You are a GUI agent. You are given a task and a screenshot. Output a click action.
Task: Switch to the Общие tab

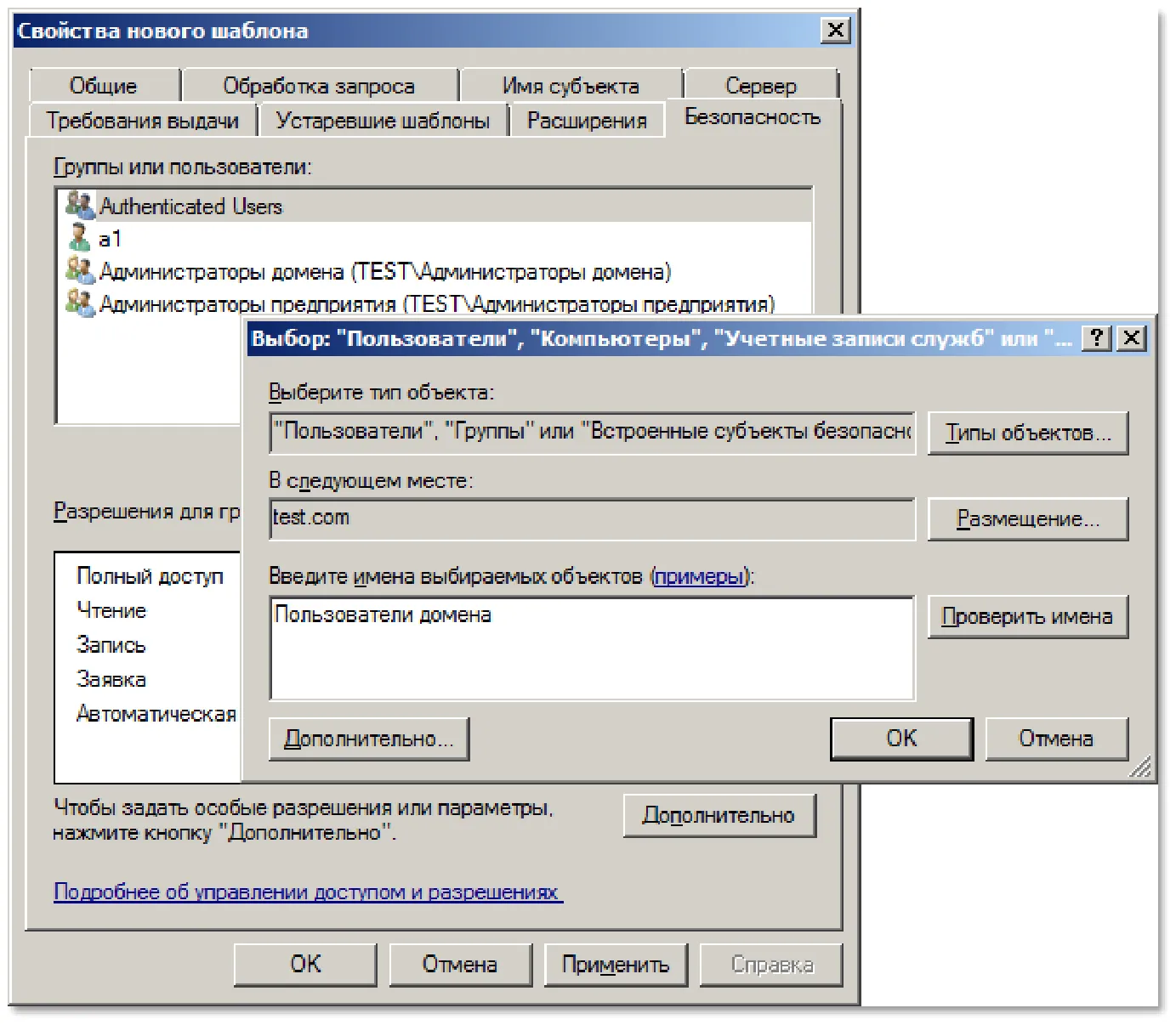[x=103, y=86]
